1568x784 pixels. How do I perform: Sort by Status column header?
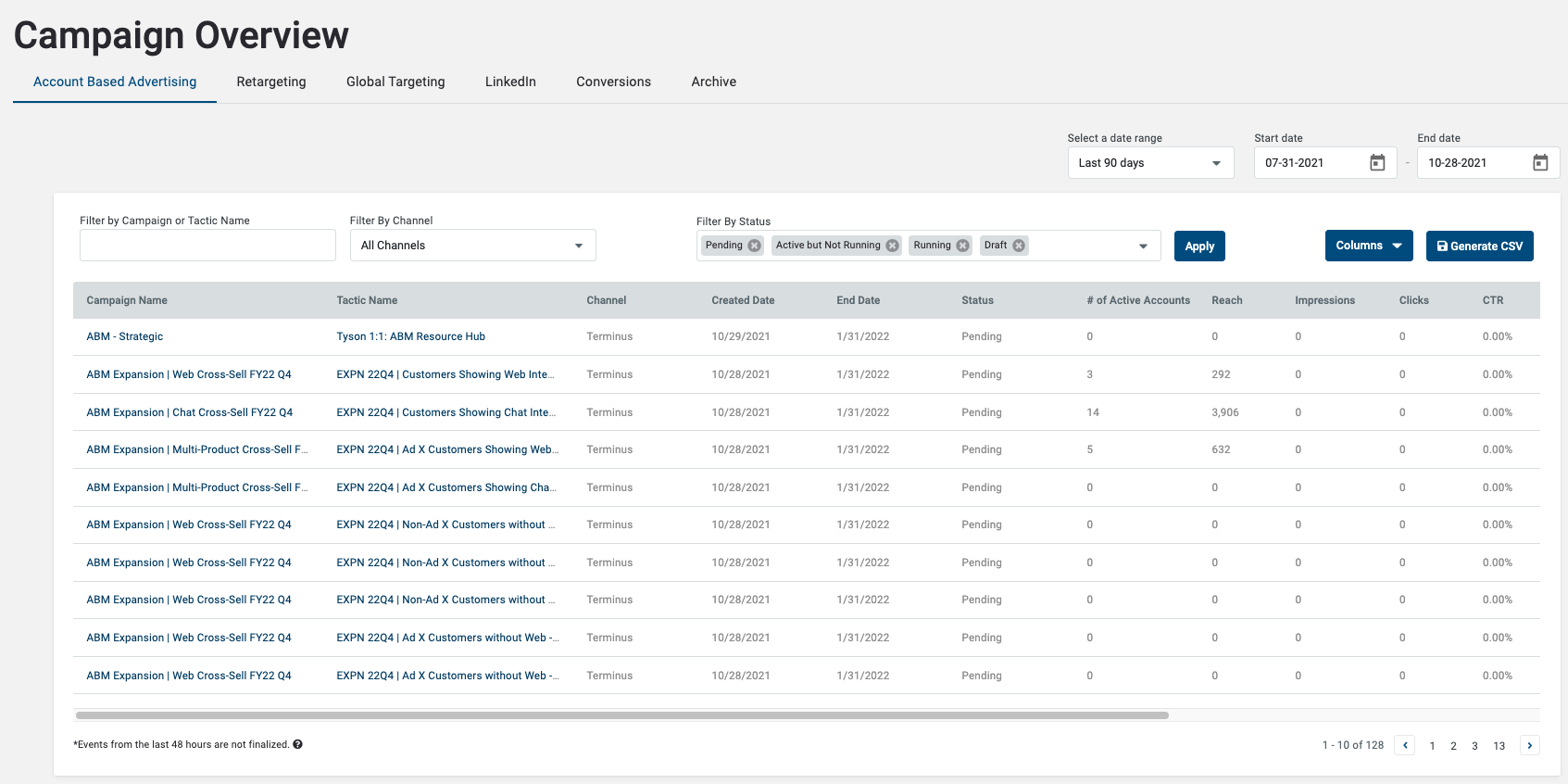(x=977, y=300)
